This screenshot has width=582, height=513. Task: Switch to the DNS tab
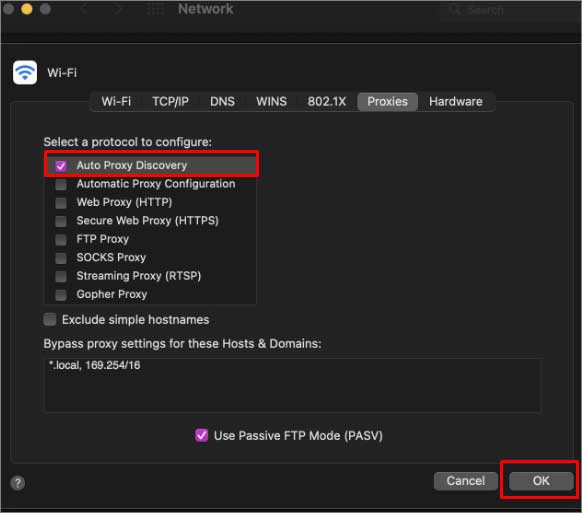coord(222,101)
